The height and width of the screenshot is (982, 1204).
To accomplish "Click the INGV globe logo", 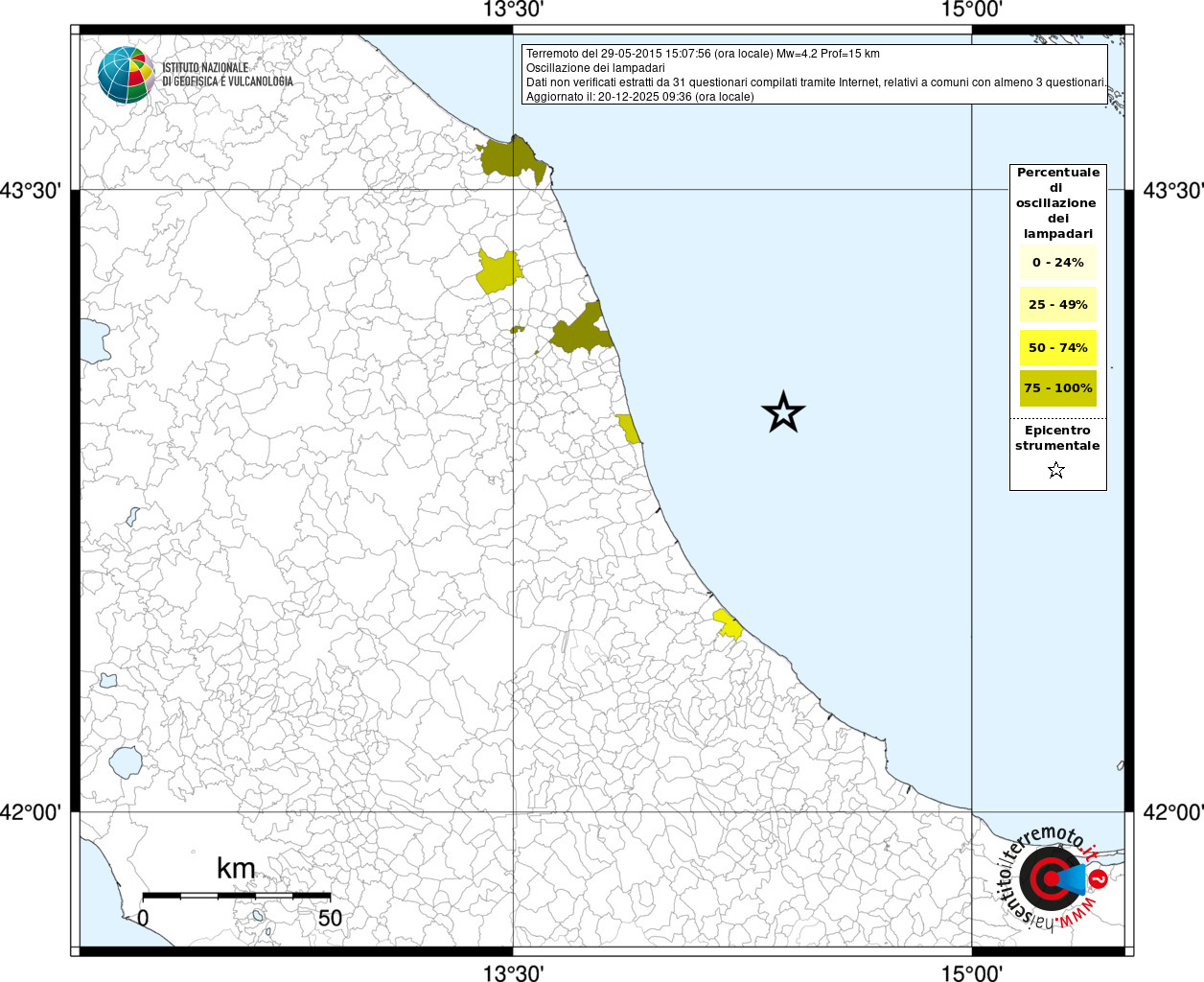I will tap(126, 76).
